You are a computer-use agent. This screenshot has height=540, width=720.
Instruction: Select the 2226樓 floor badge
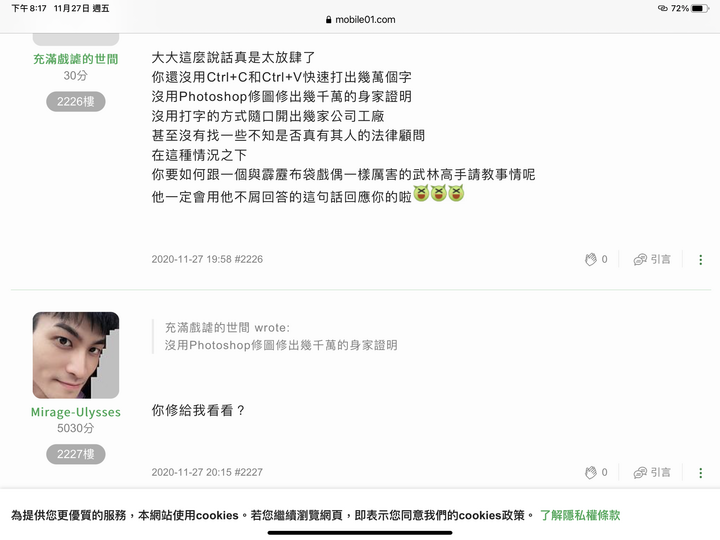point(76,101)
